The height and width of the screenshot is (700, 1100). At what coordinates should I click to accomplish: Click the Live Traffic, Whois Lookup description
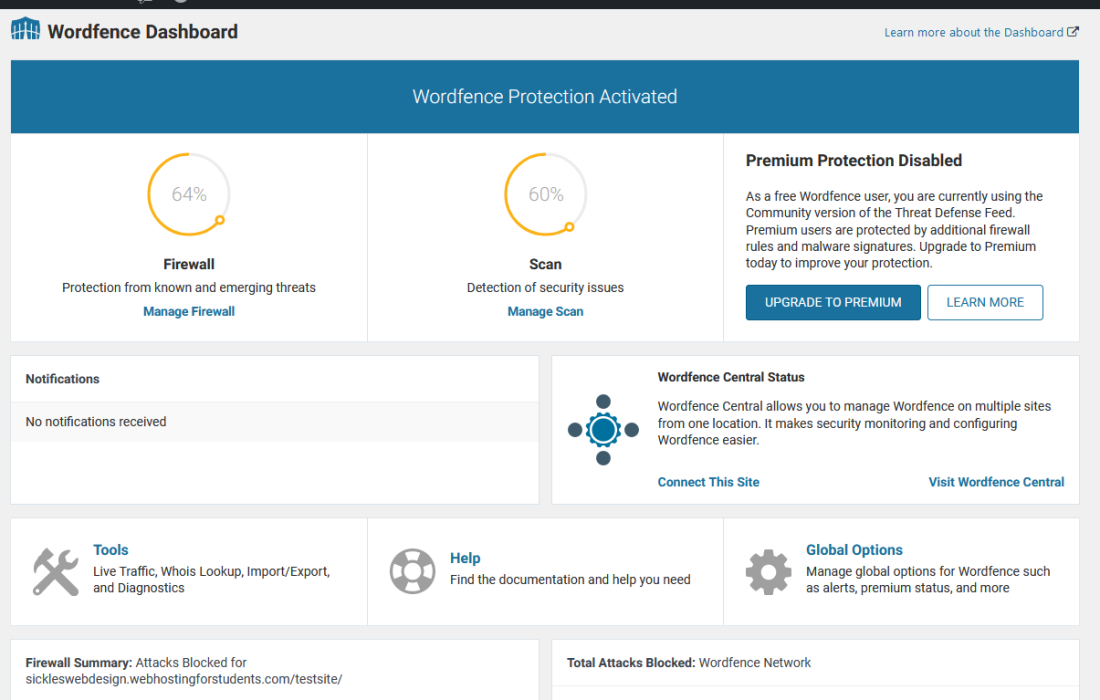211,579
